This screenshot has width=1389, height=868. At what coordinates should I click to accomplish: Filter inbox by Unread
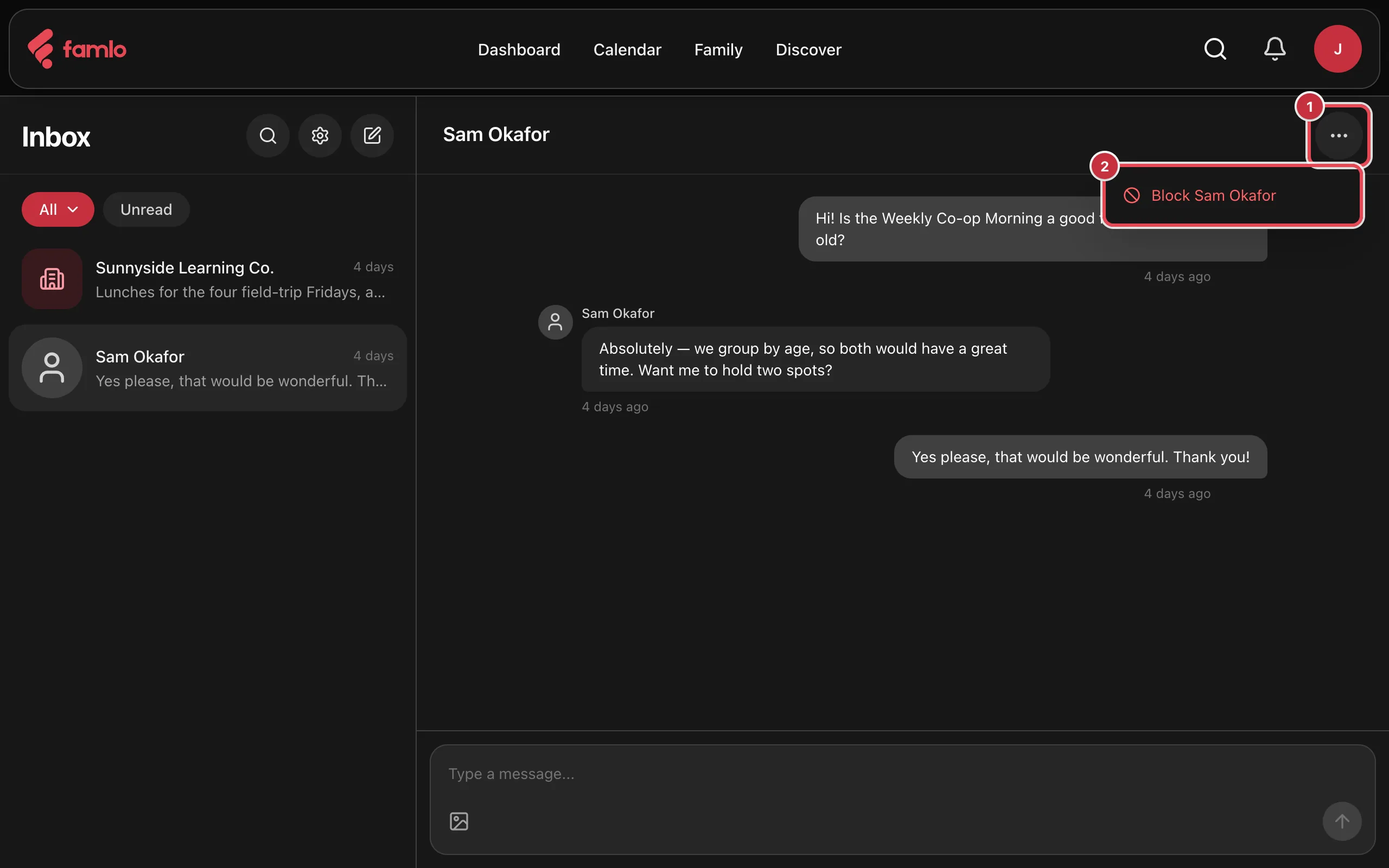[x=146, y=209]
